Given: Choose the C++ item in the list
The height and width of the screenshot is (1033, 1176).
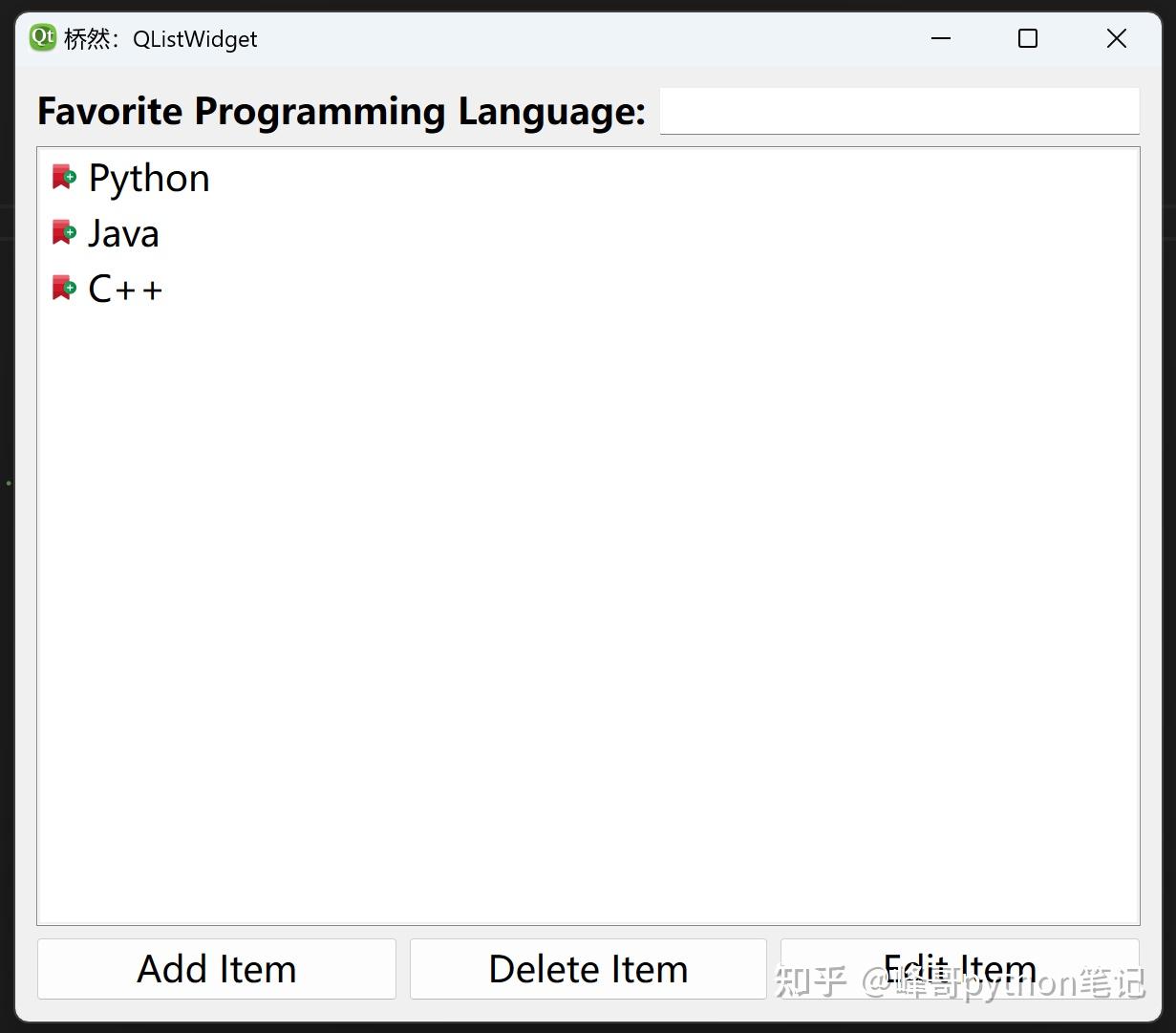Looking at the screenshot, I should pos(125,290).
